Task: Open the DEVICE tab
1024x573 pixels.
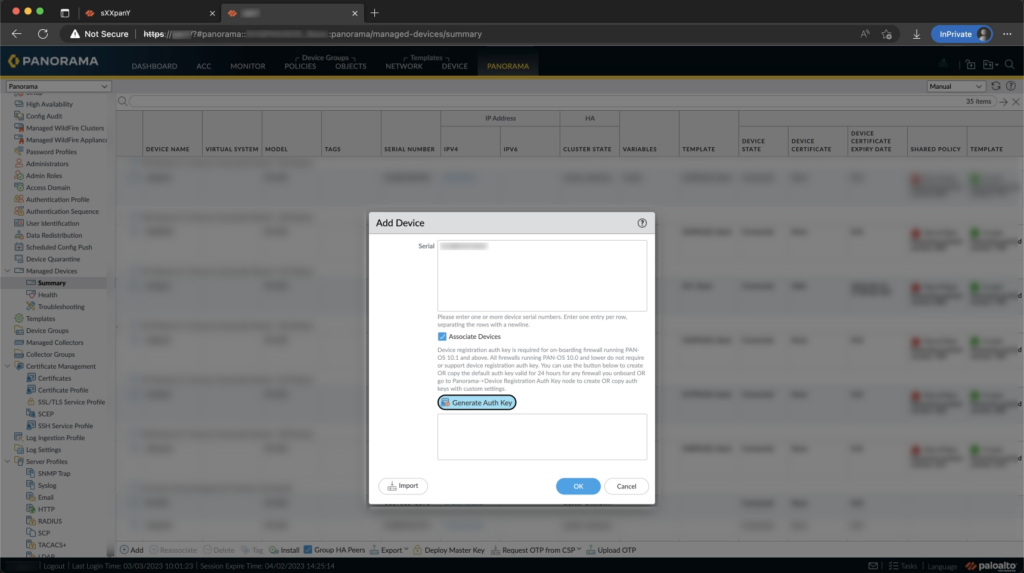Action: [455, 66]
